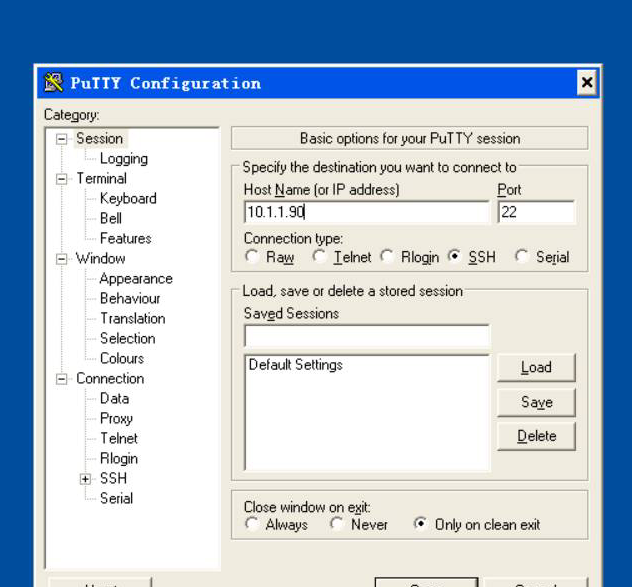Image resolution: width=632 pixels, height=587 pixels.
Task: Open the Bell category
Action: click(x=111, y=219)
